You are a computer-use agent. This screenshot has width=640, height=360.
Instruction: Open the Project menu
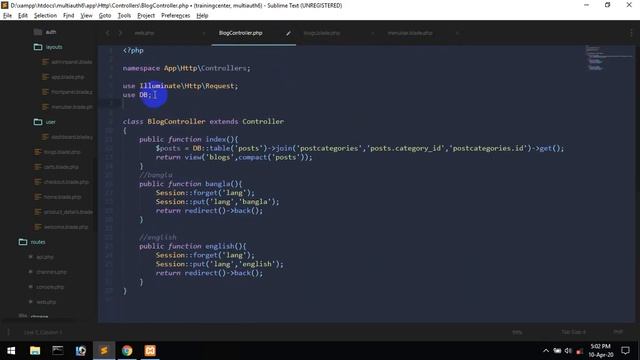coord(146,16)
